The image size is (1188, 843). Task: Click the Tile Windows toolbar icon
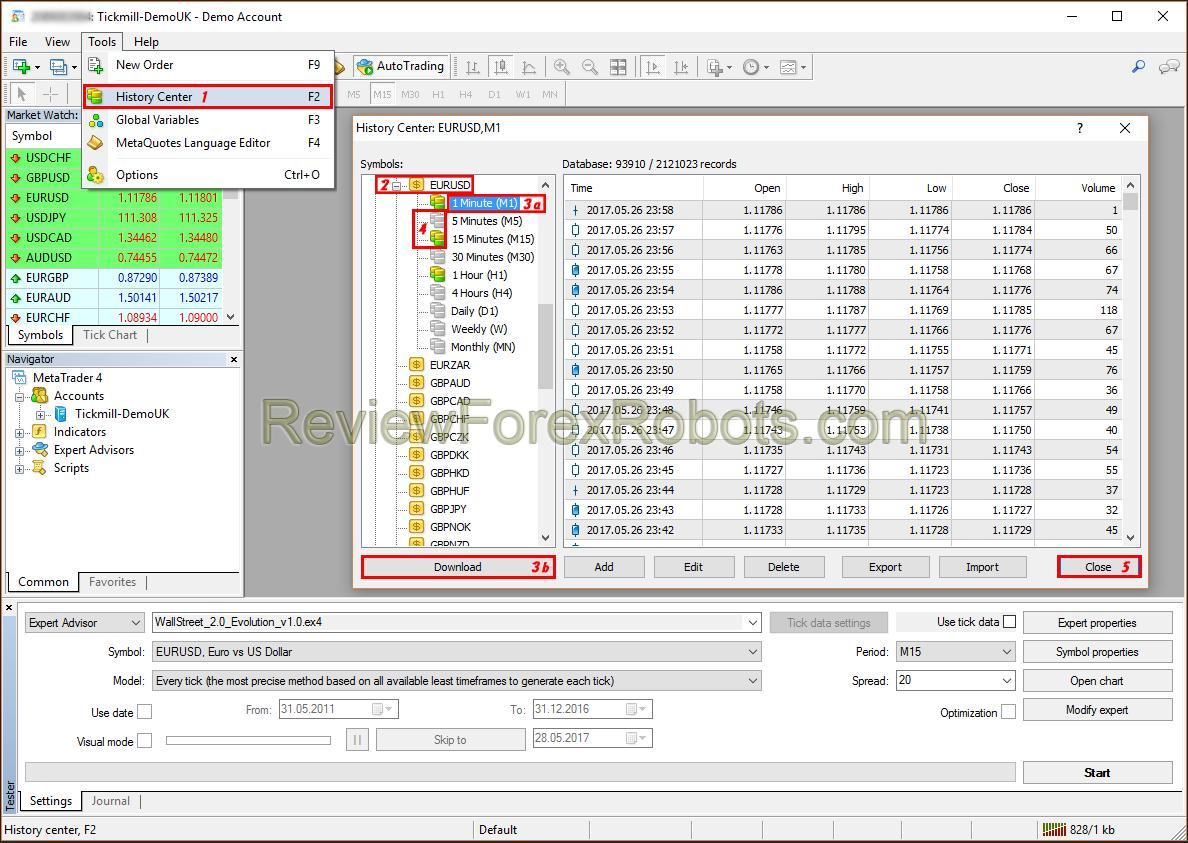pyautogui.click(x=618, y=67)
